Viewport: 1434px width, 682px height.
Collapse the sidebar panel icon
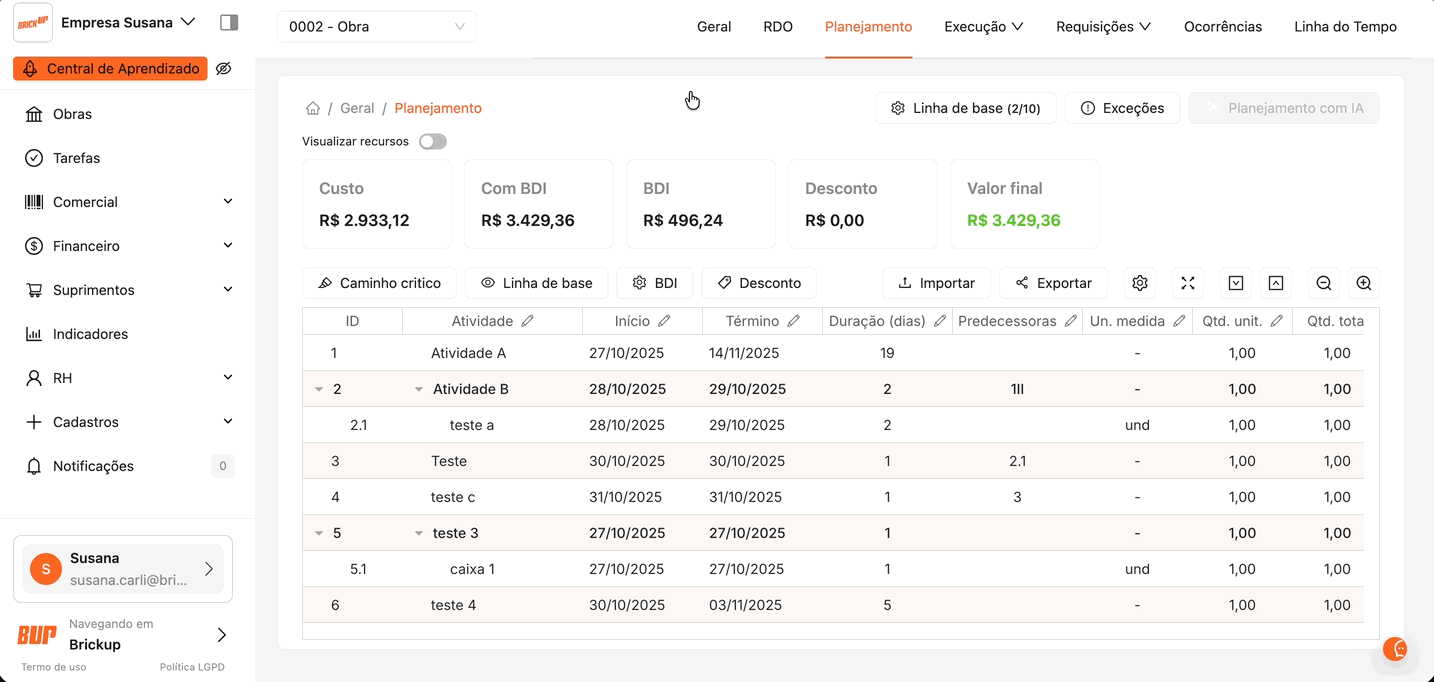pyautogui.click(x=229, y=22)
